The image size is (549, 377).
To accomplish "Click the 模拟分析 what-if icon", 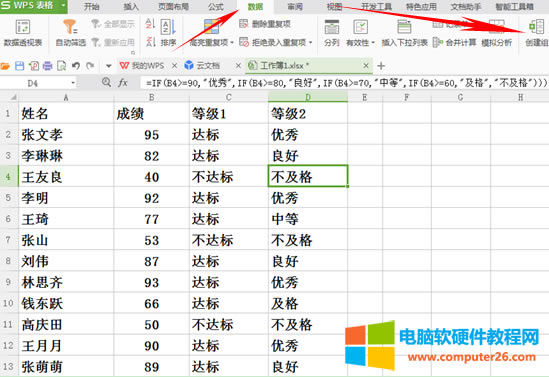I will 496,27.
